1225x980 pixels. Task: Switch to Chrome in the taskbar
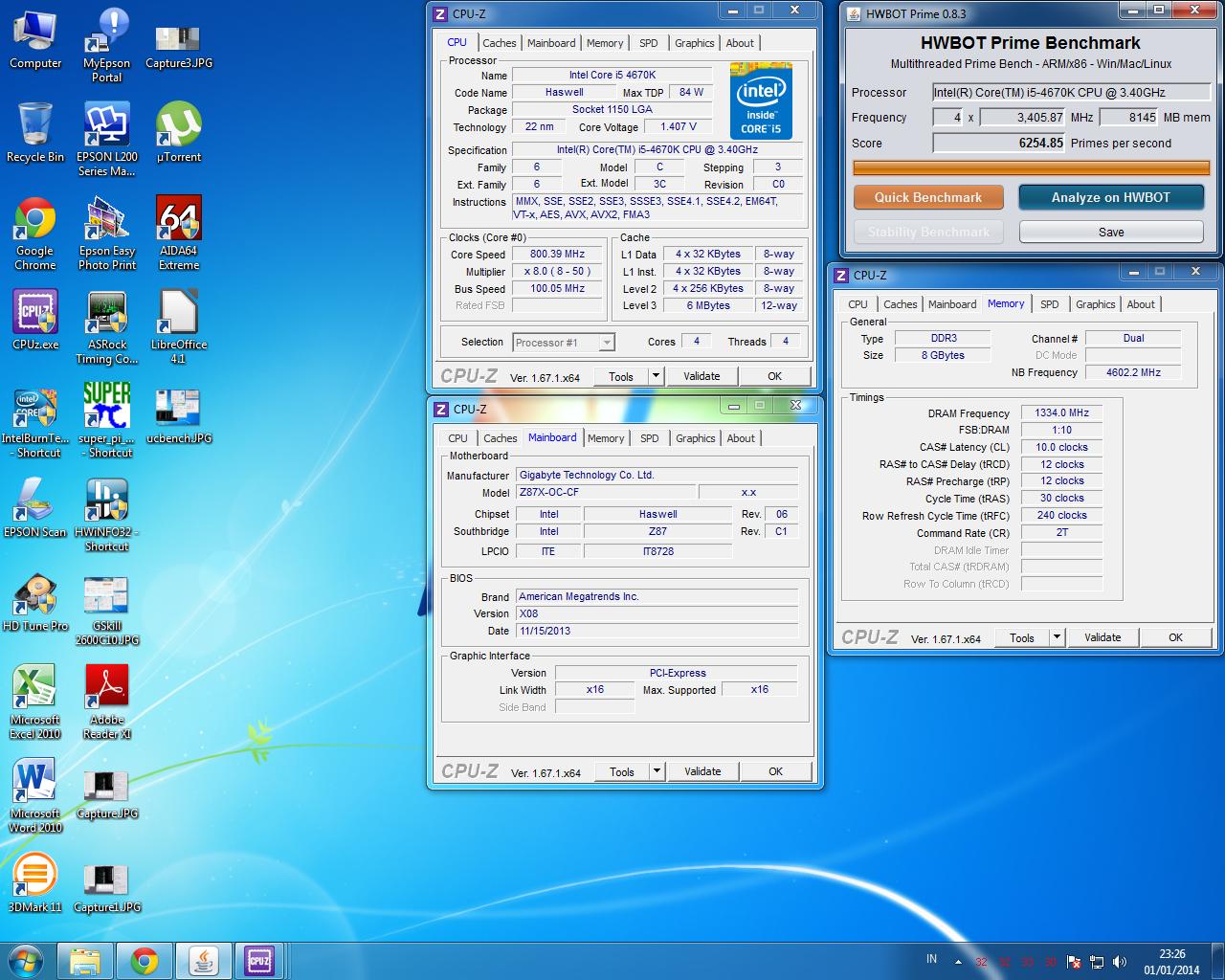click(145, 961)
